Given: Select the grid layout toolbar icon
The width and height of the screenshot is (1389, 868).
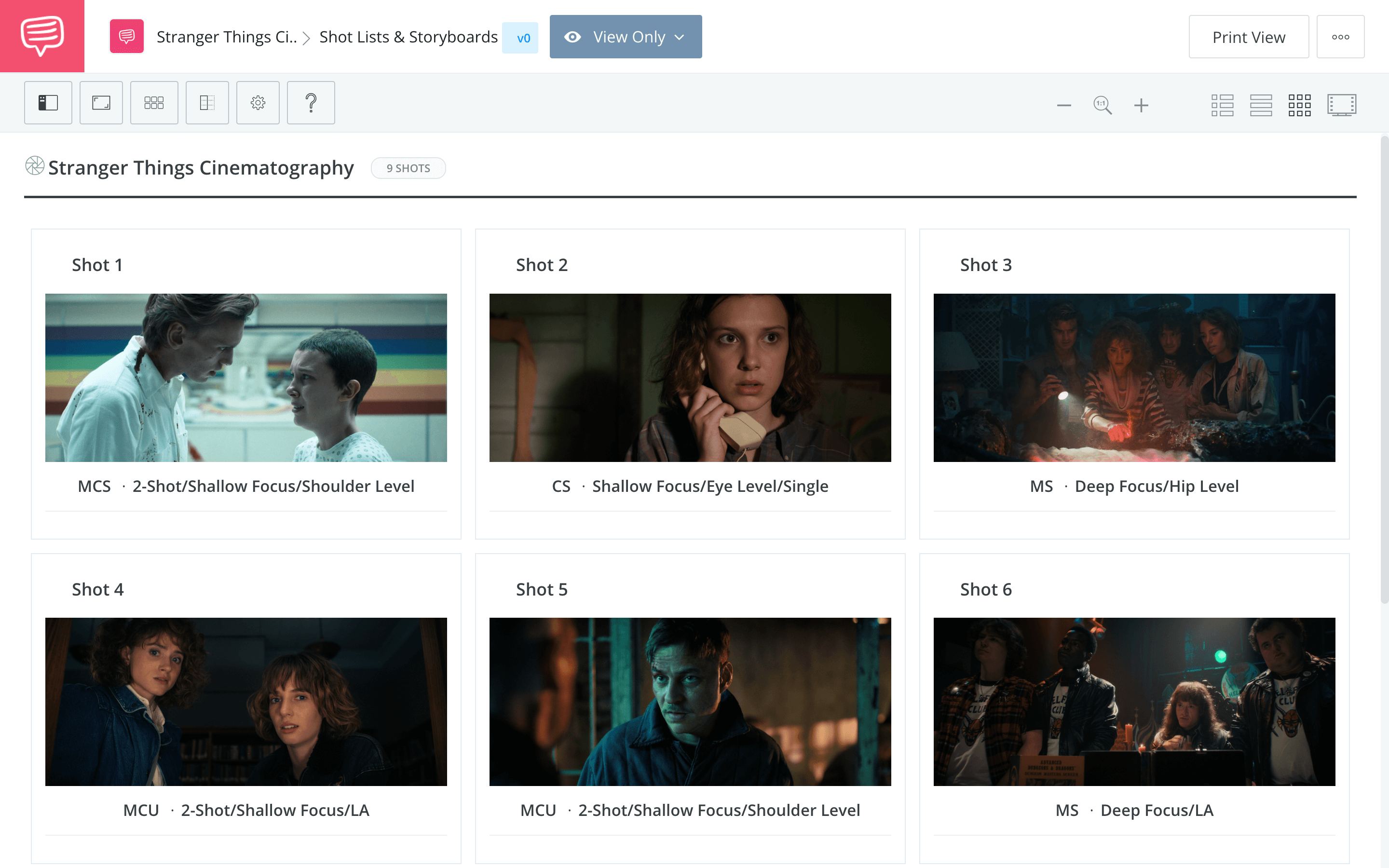Looking at the screenshot, I should [154, 103].
